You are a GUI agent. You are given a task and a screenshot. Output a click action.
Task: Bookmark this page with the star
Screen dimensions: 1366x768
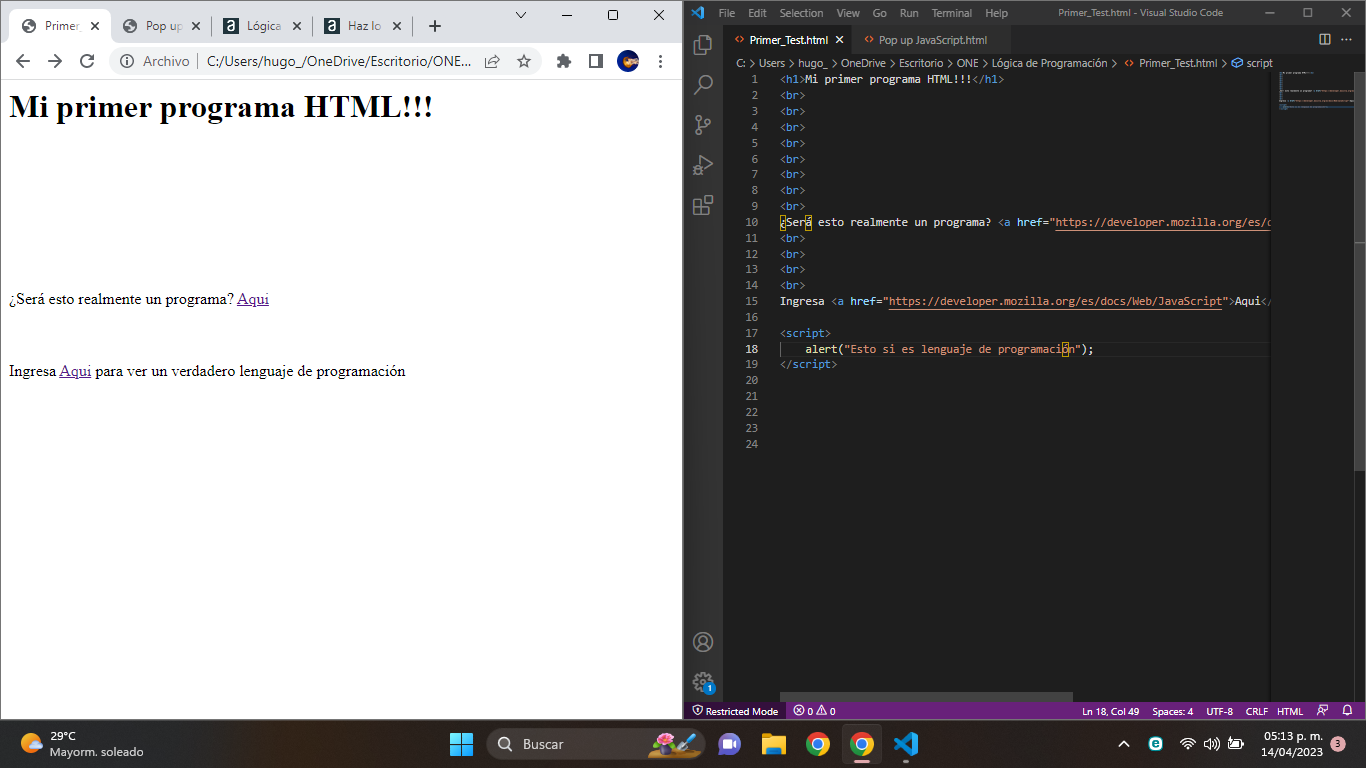point(523,61)
